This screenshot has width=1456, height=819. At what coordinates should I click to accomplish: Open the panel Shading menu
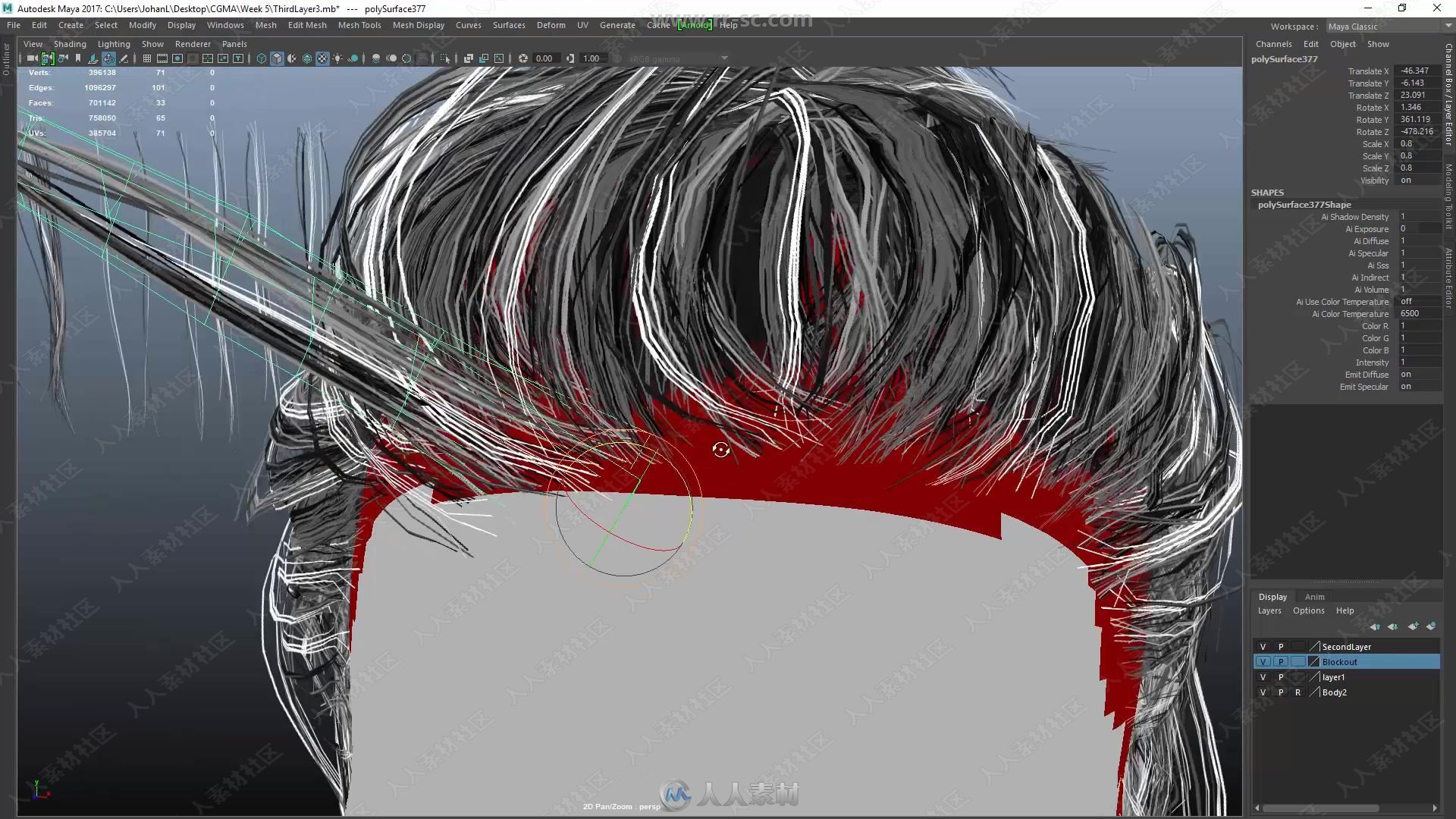[70, 44]
